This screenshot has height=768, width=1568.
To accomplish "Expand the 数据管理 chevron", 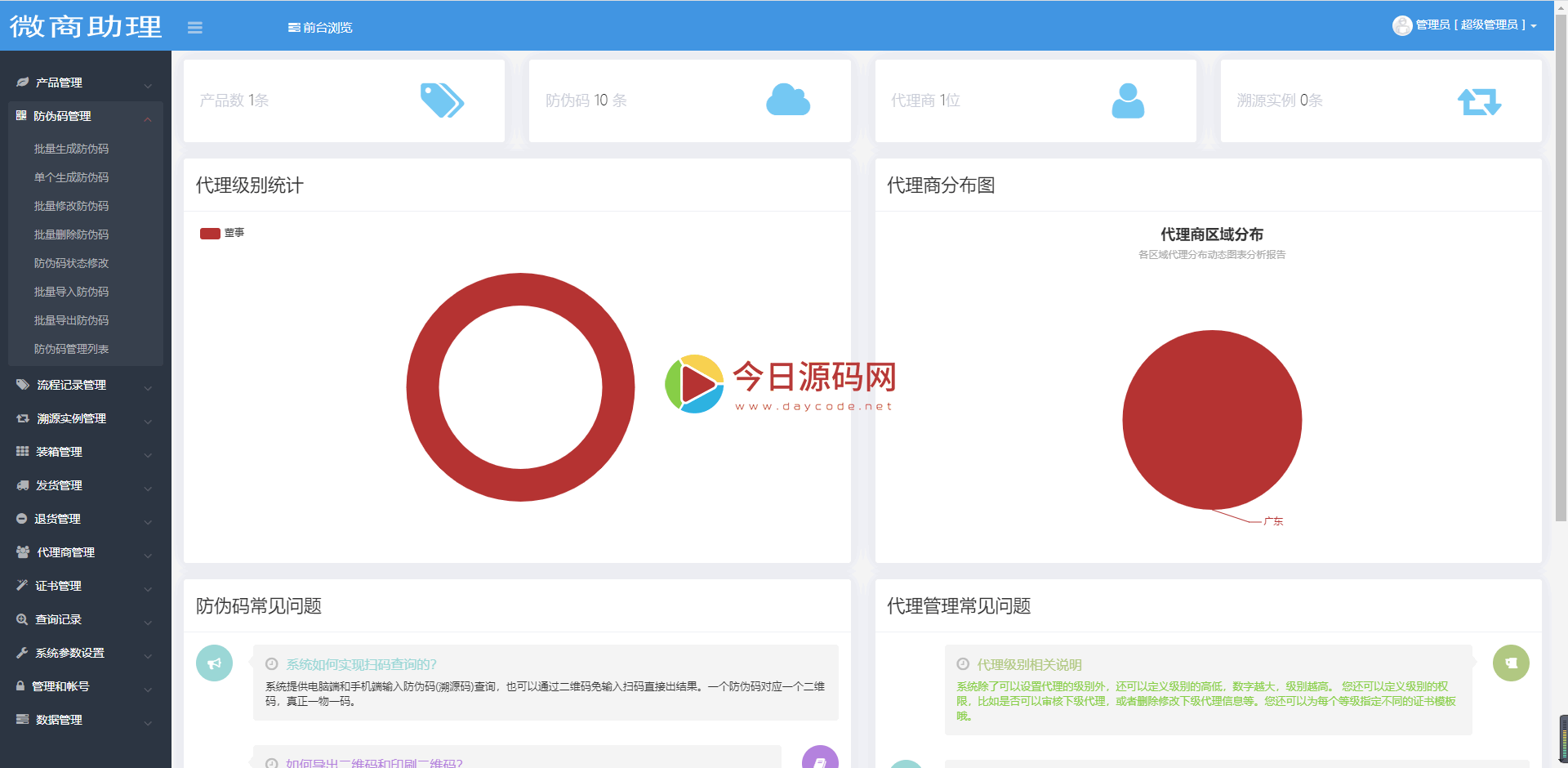I will tap(148, 723).
